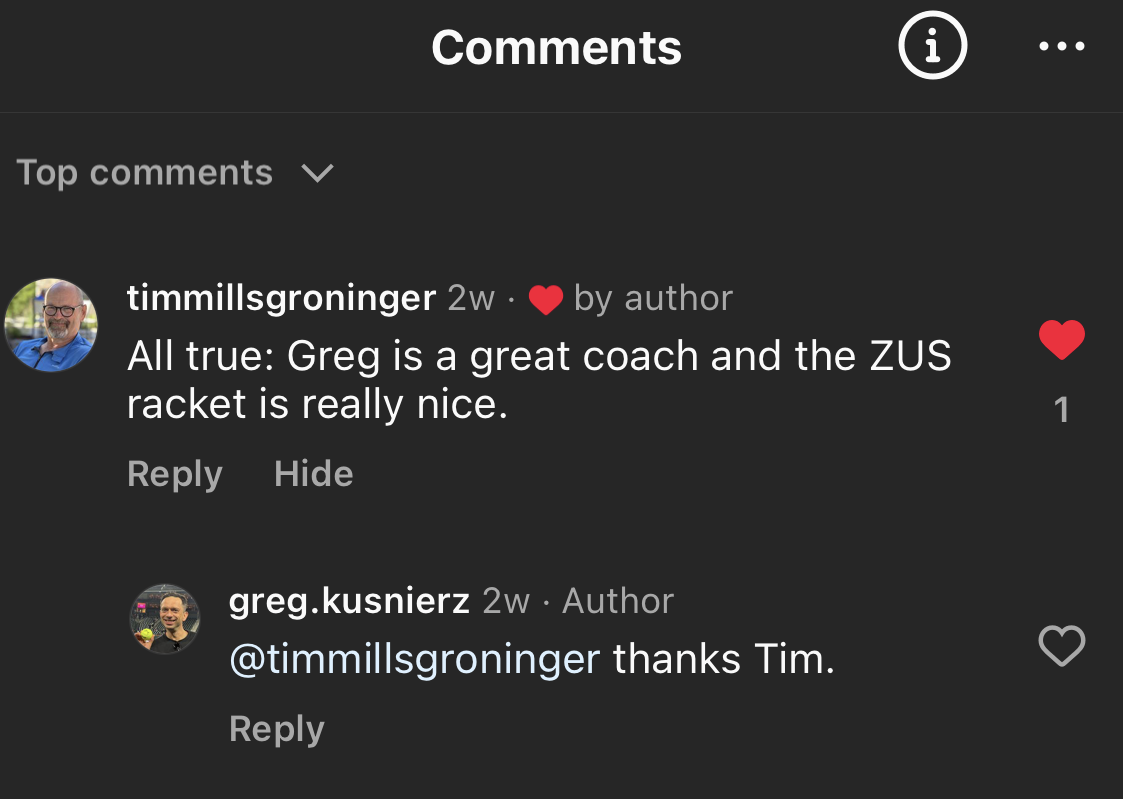This screenshot has height=799, width=1123.
Task: Tap greg.kusnierz's profile picture
Action: (165, 619)
